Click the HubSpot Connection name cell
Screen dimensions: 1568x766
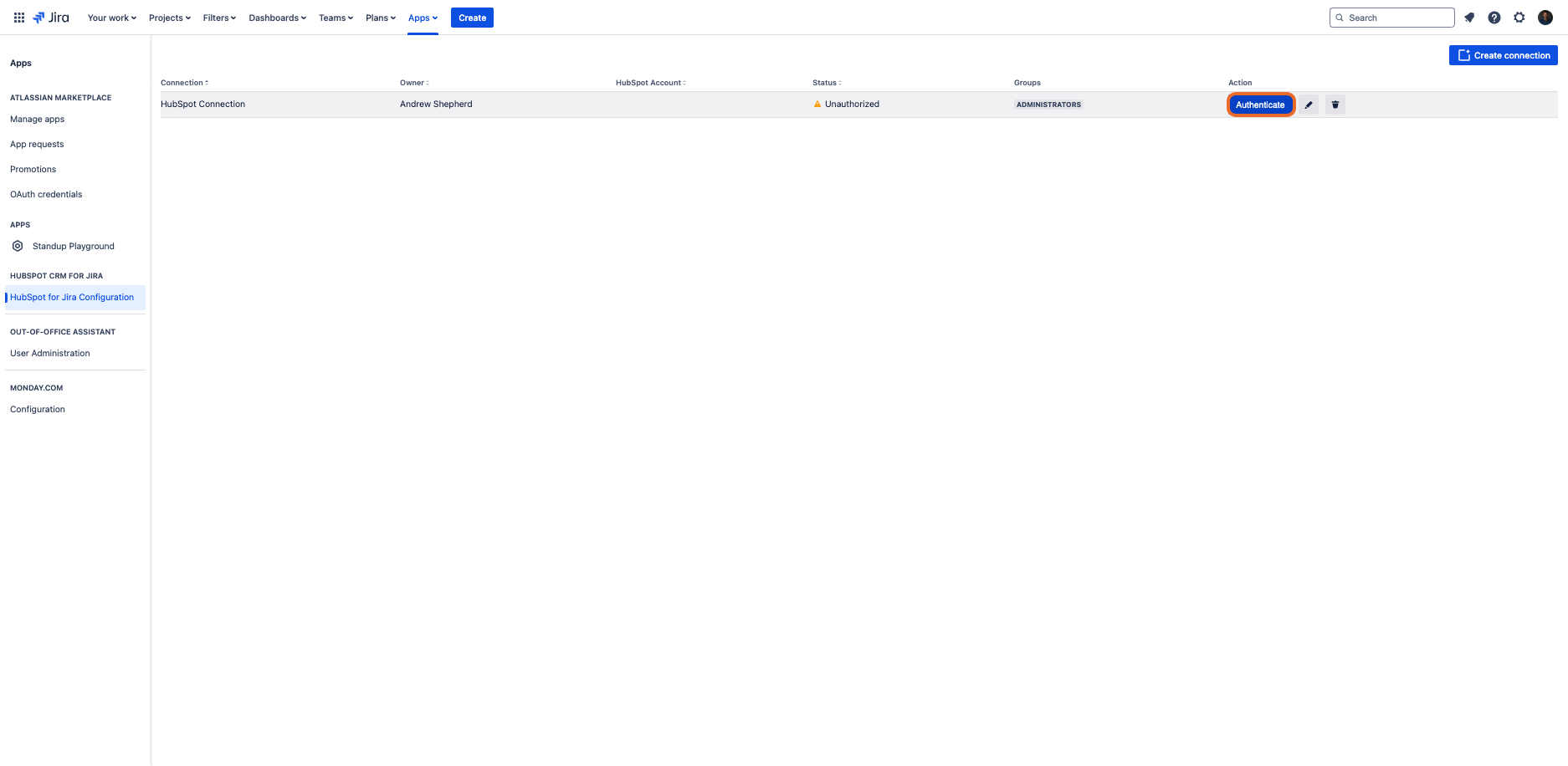(x=203, y=104)
